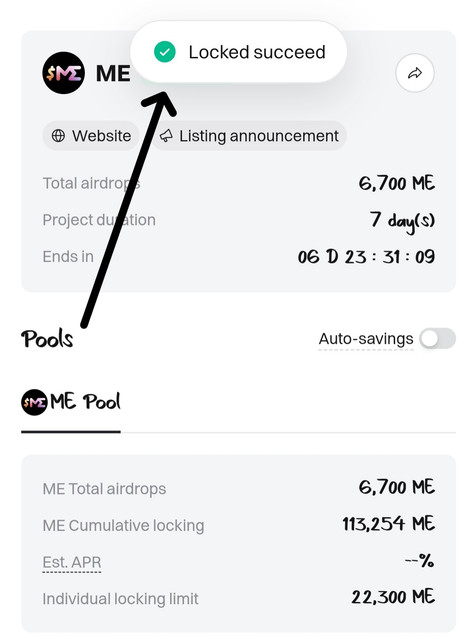Click the ME token name title

[113, 73]
